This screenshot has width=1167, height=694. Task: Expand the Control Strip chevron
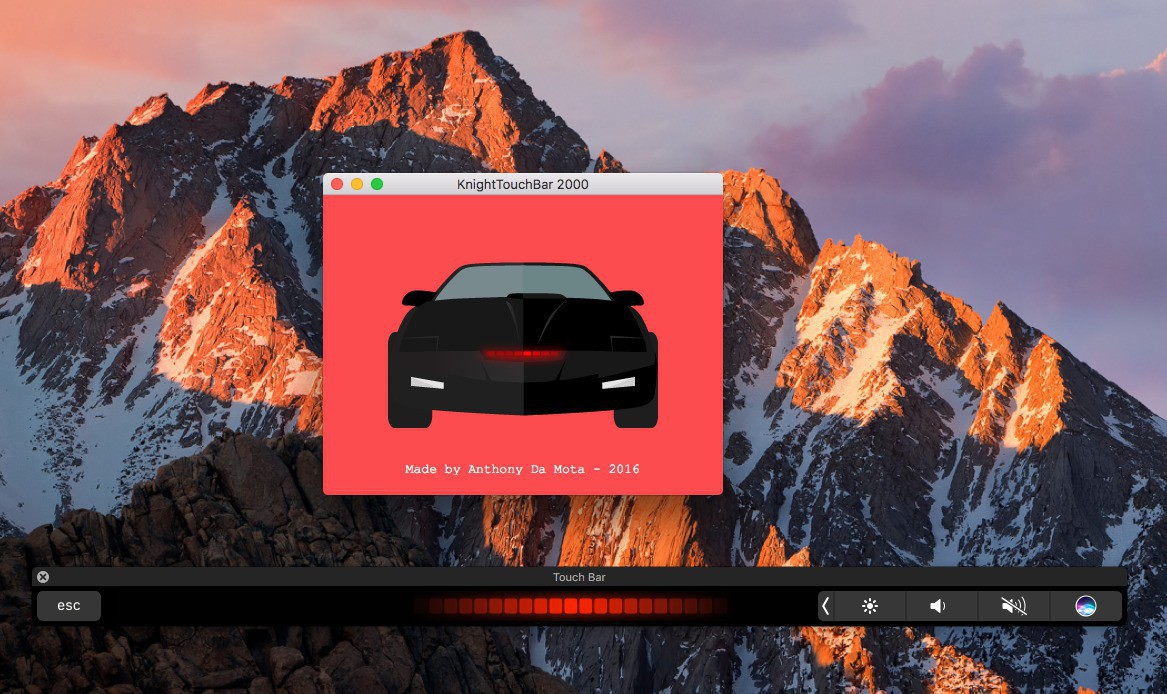825,606
